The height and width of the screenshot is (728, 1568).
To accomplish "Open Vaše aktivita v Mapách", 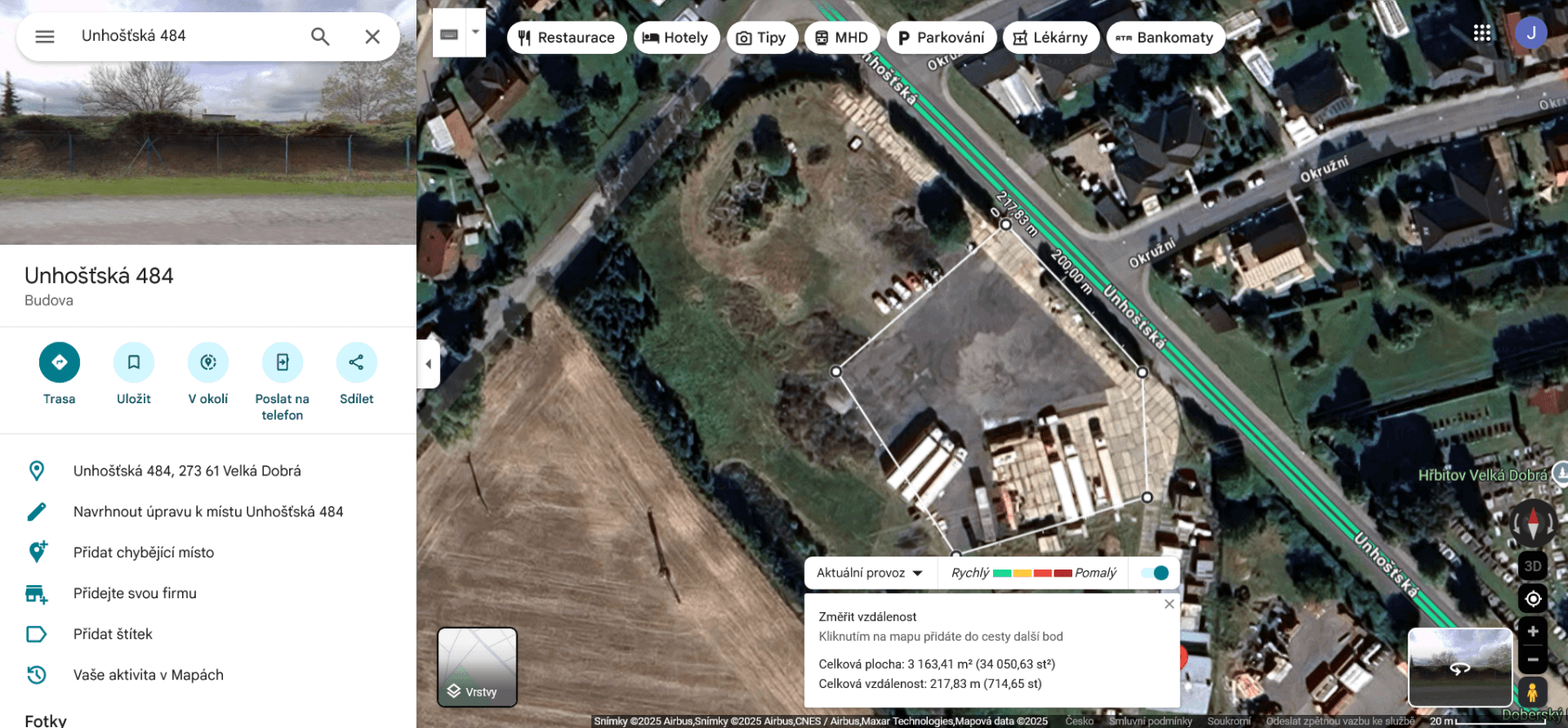I will 148,676.
